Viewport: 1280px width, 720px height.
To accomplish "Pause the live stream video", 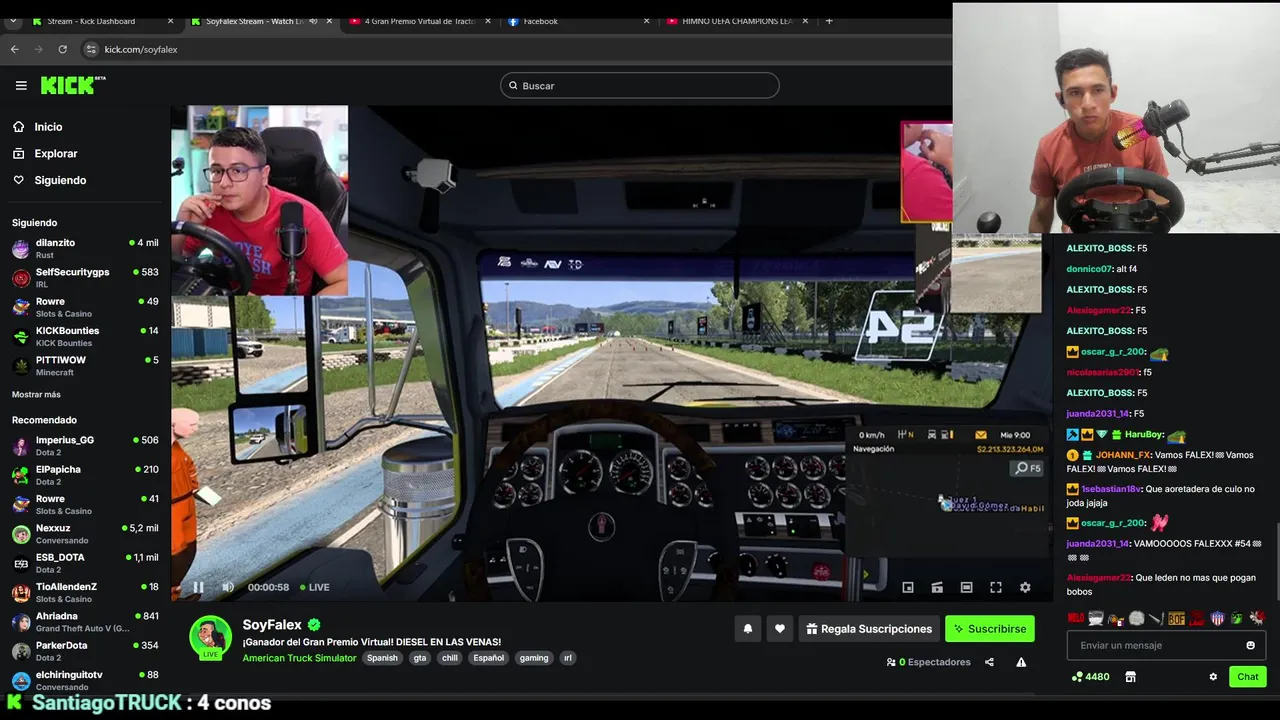I will coord(198,587).
